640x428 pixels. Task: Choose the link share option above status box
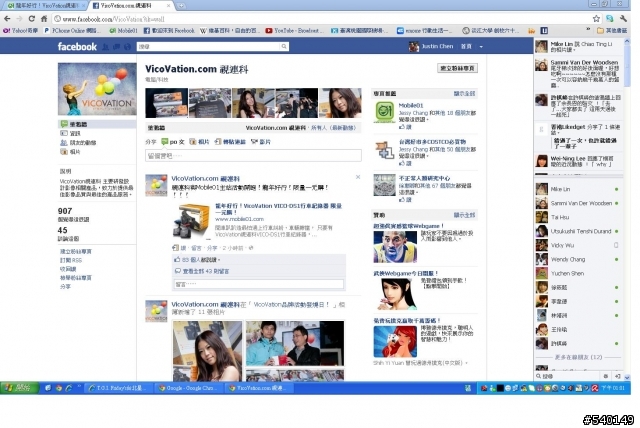[230, 142]
